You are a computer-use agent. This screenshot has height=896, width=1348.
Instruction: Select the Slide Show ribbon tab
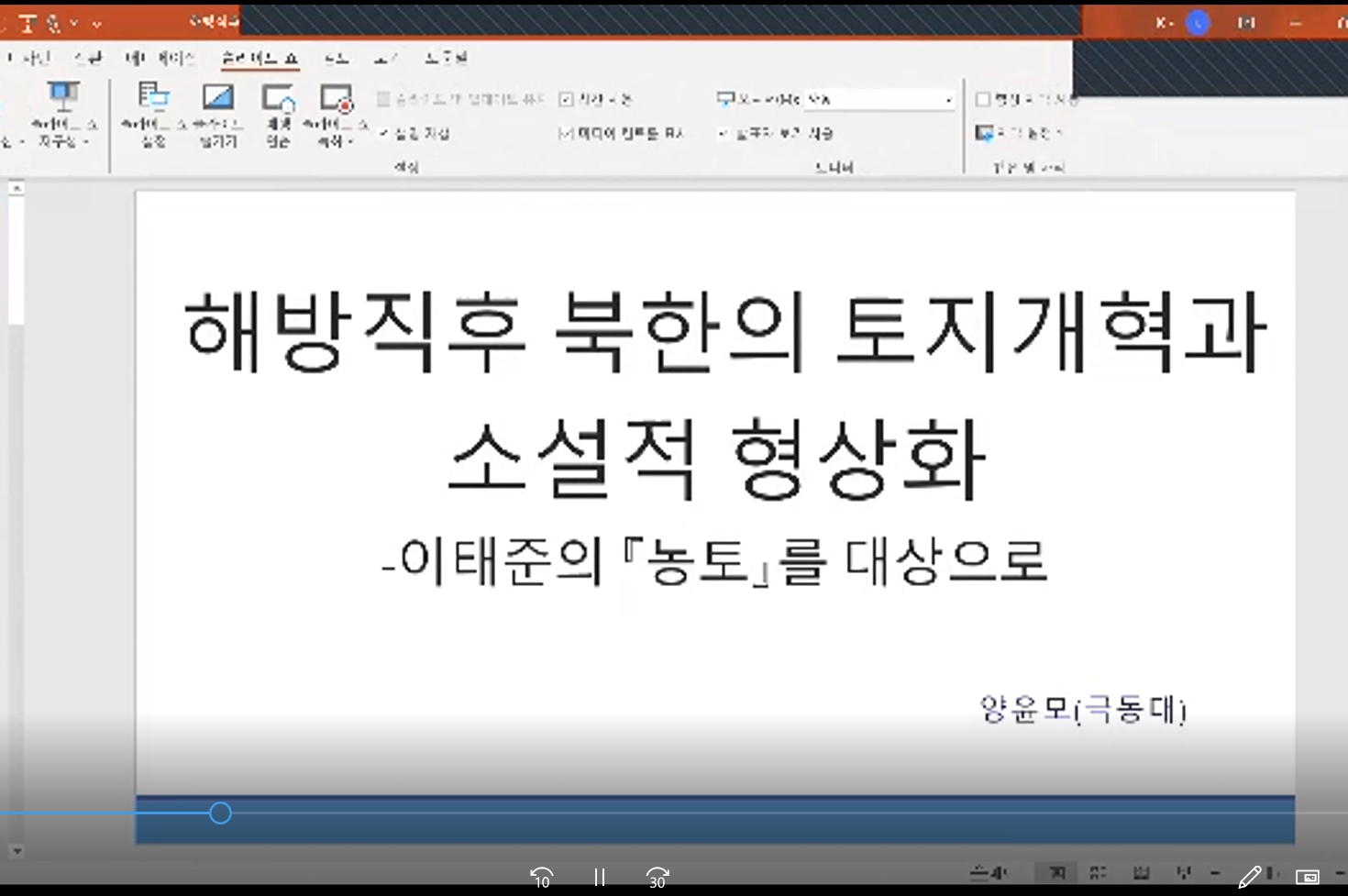pyautogui.click(x=260, y=58)
